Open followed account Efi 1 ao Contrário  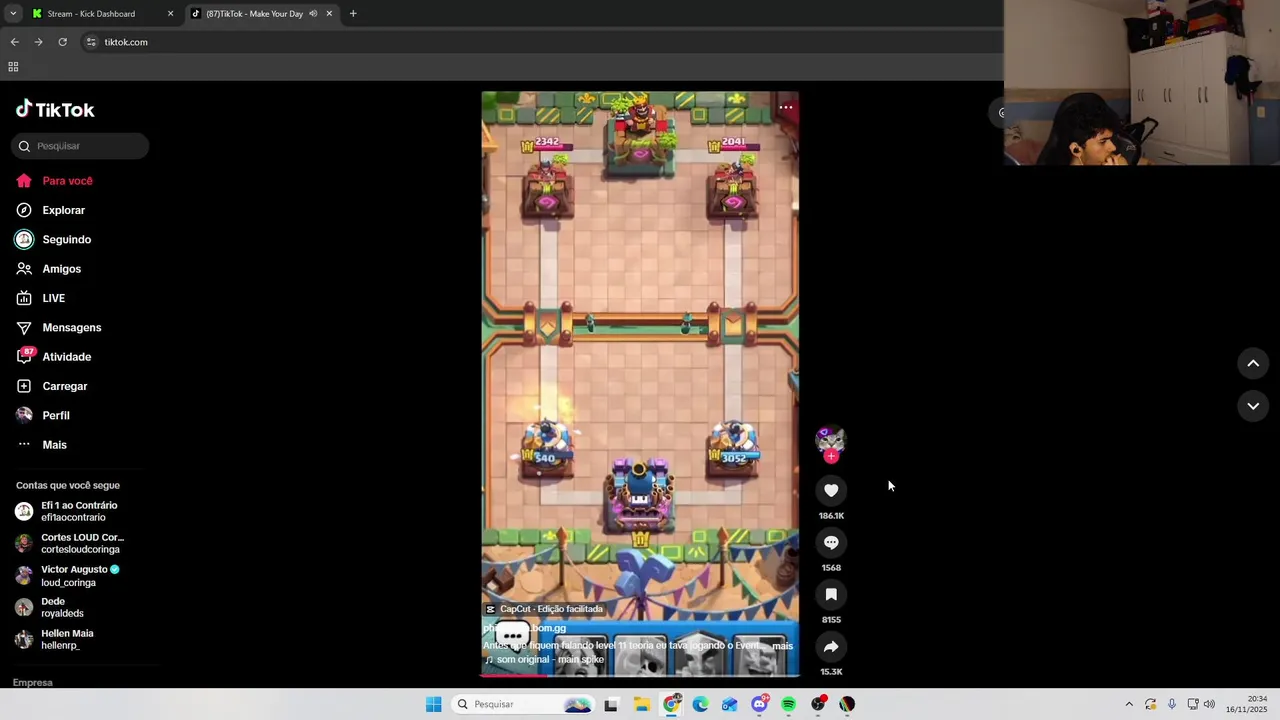(x=67, y=511)
